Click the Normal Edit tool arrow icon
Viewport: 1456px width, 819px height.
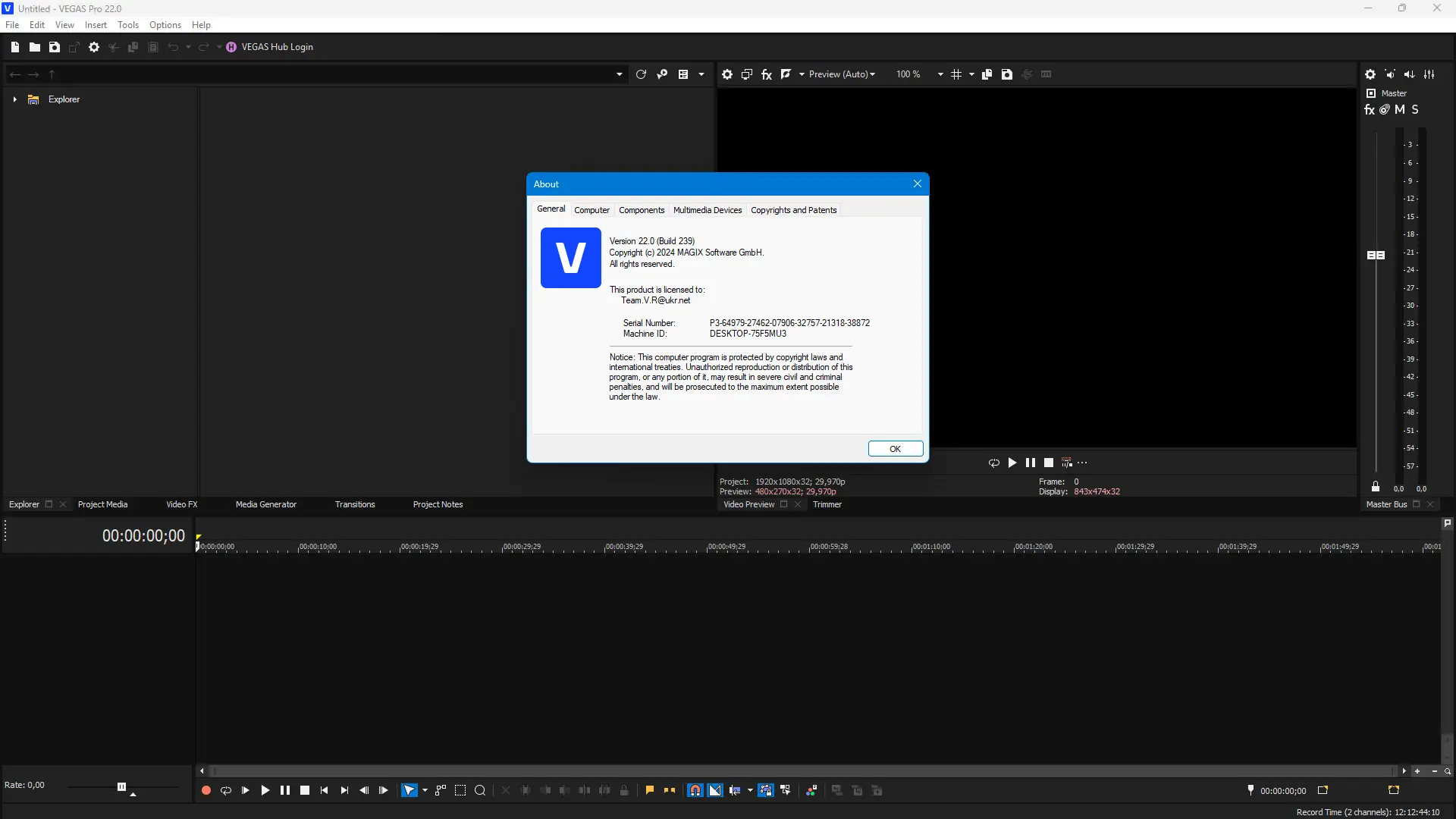click(x=409, y=790)
